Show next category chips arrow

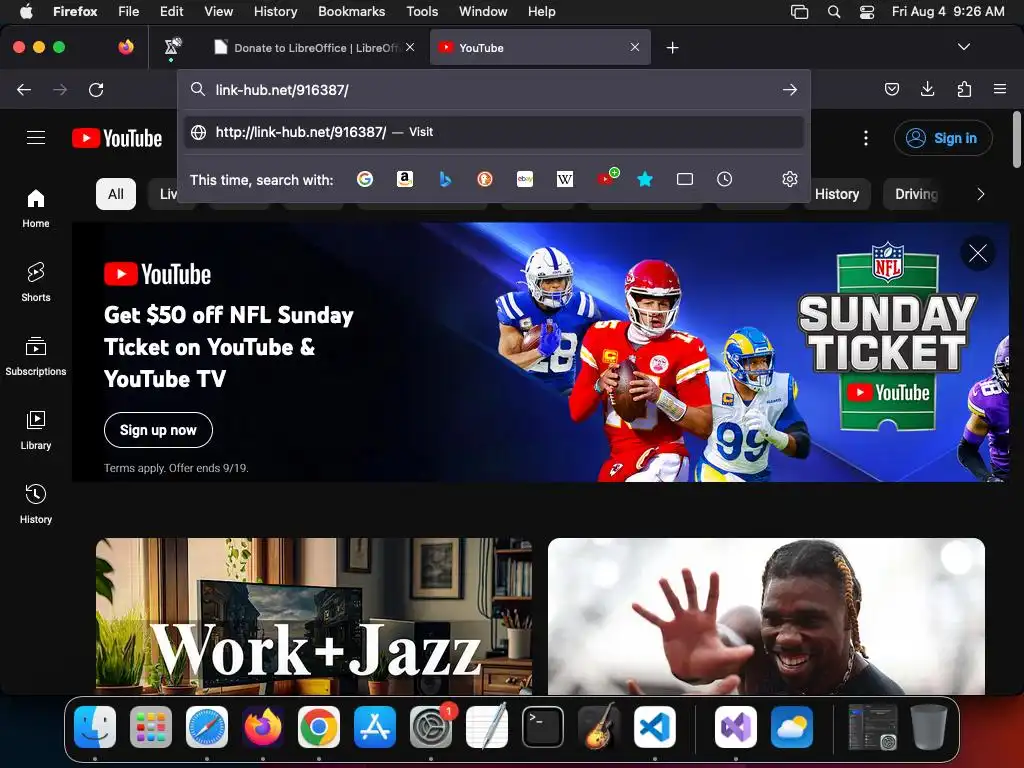tap(980, 194)
